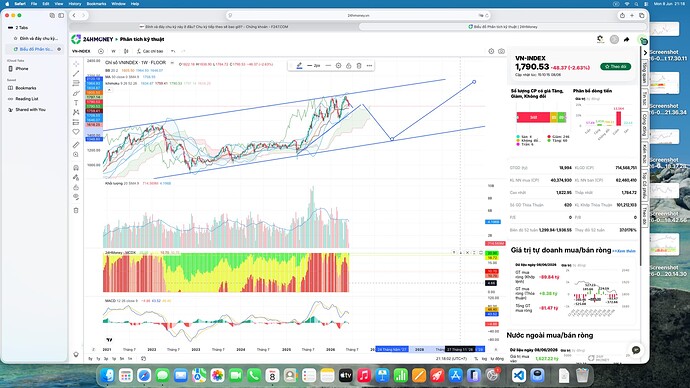690x388 pixels.
Task: Open Trash in the Dock
Action: click(582, 375)
